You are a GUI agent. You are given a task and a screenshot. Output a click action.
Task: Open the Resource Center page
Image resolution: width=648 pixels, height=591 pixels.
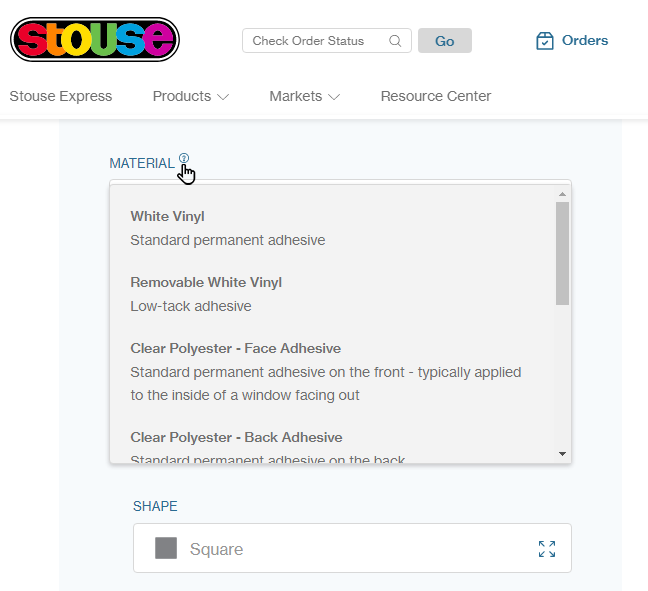coord(436,97)
